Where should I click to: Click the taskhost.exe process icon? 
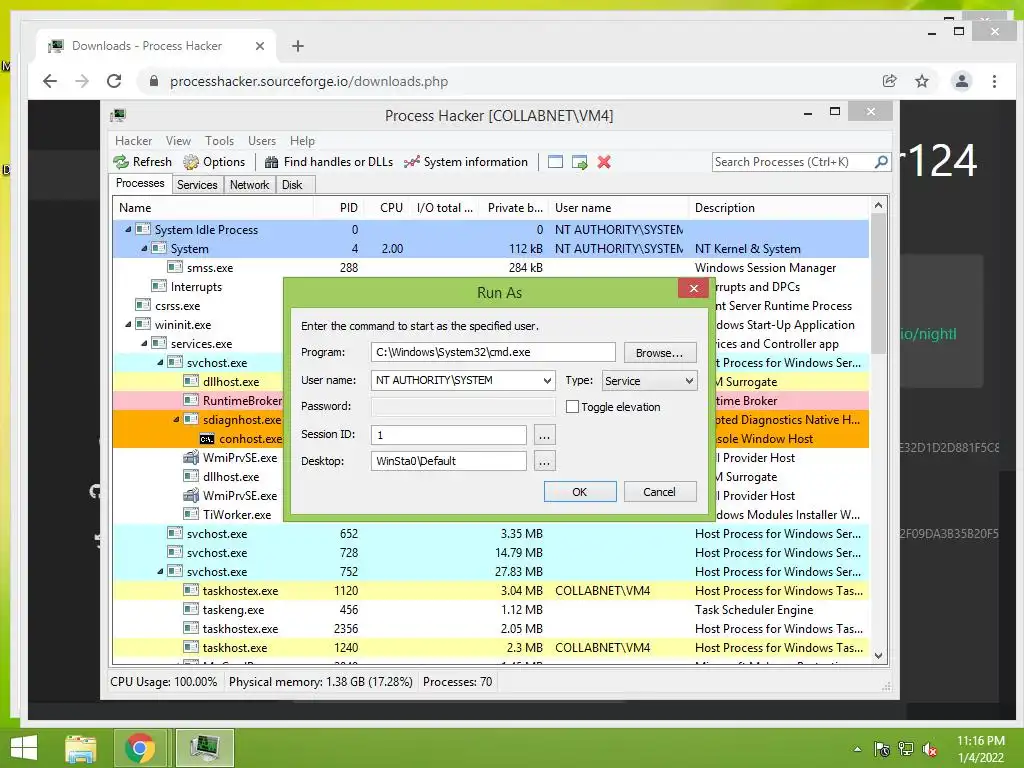click(x=191, y=647)
